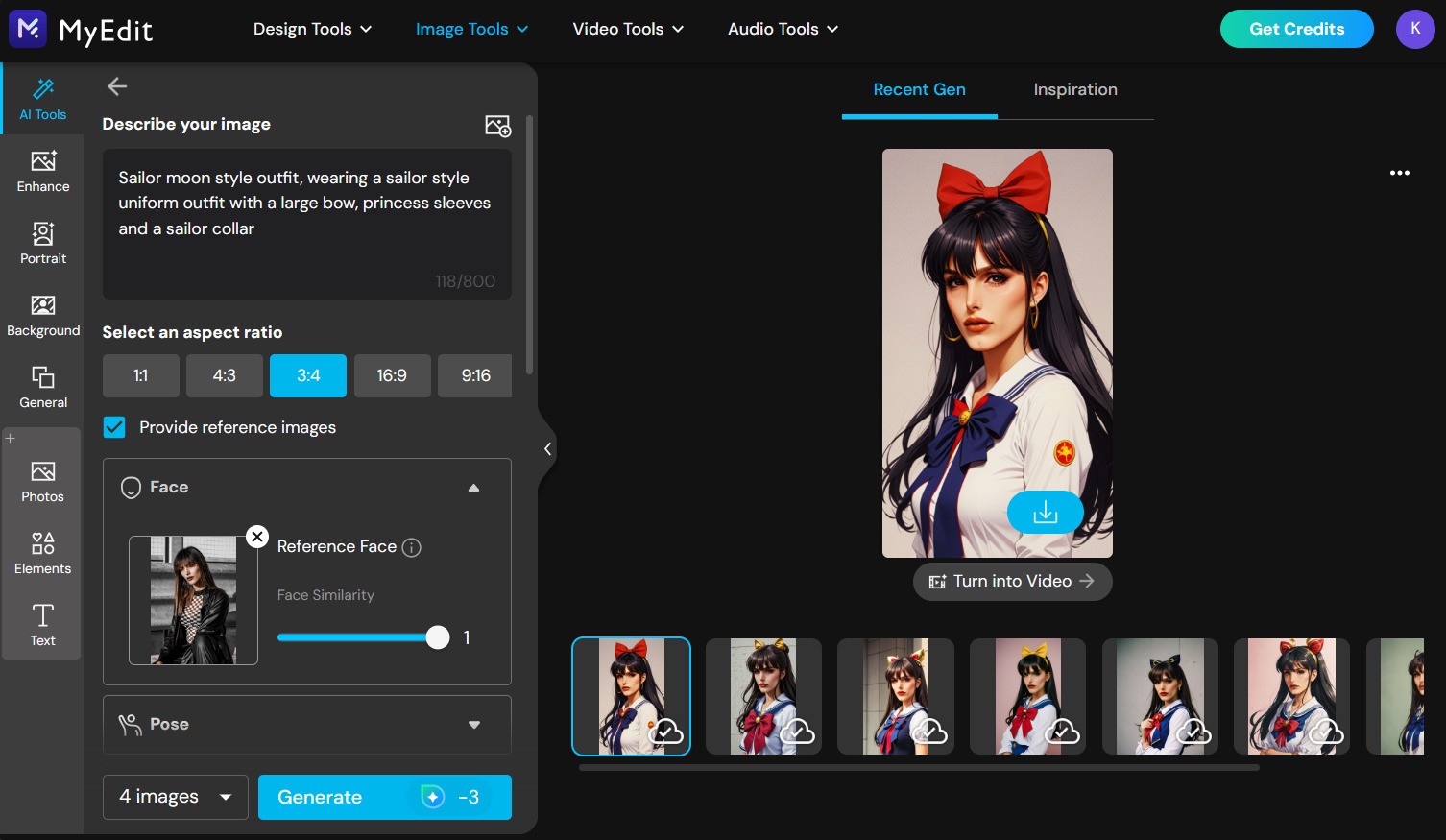Expand the Pose section

[473, 725]
